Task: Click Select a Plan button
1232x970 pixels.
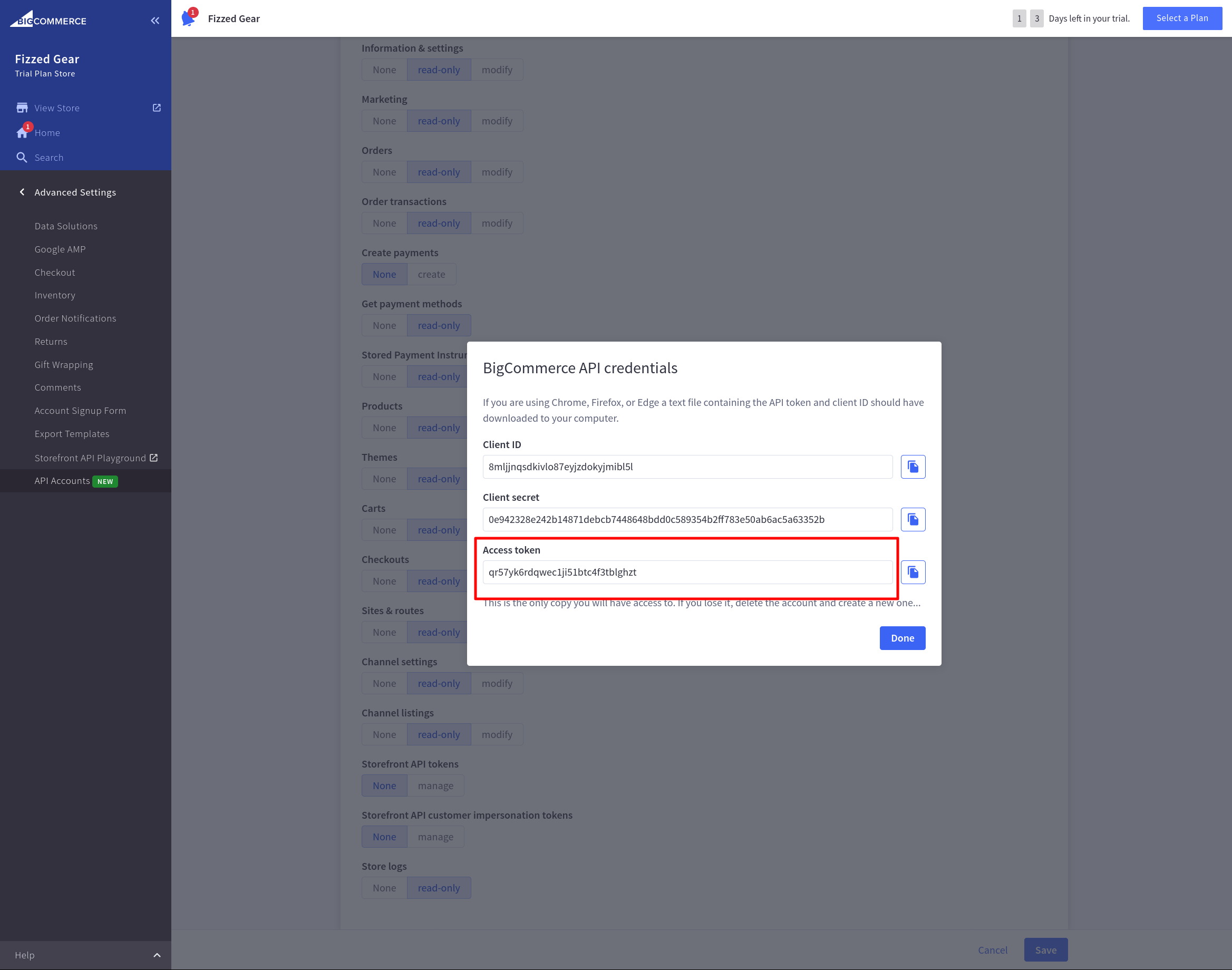Action: 1181,18
